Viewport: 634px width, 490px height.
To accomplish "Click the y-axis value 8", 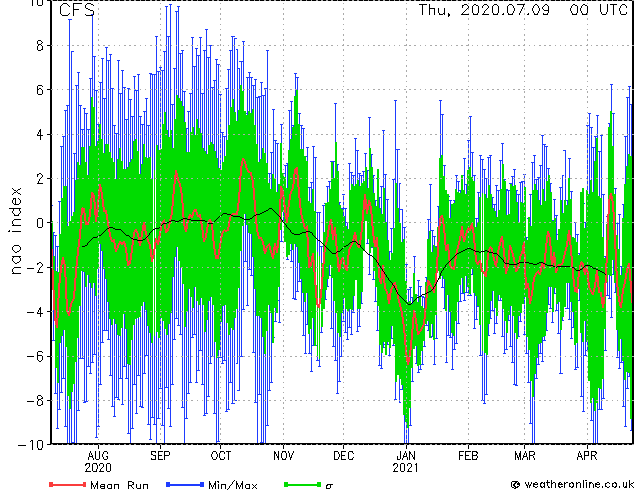I will (40, 46).
